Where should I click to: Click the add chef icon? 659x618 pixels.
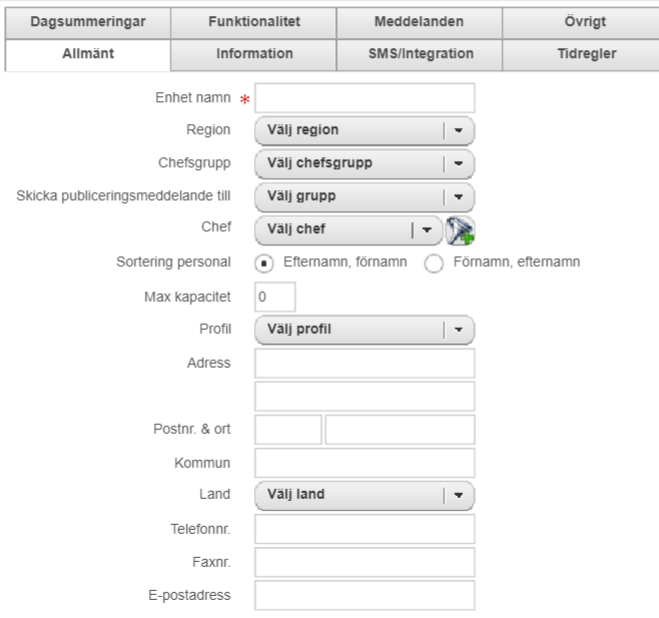tap(460, 229)
